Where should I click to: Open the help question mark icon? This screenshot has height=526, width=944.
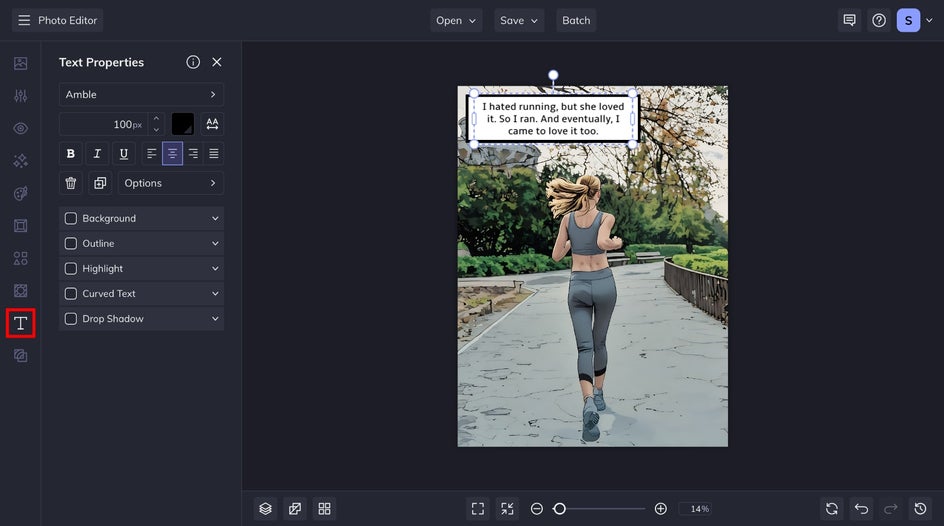pyautogui.click(x=879, y=20)
